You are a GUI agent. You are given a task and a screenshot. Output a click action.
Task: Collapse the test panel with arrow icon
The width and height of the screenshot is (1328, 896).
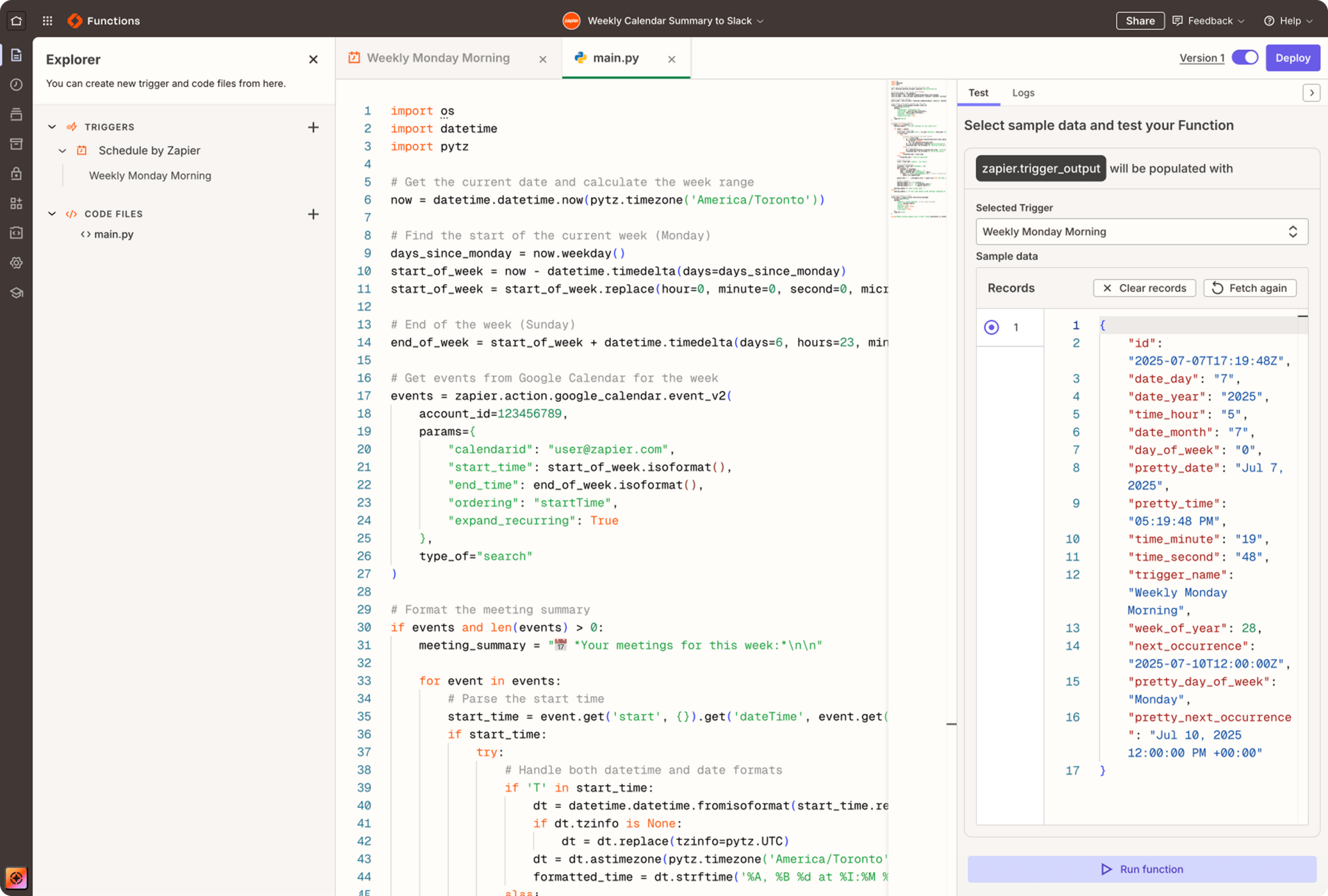1311,93
